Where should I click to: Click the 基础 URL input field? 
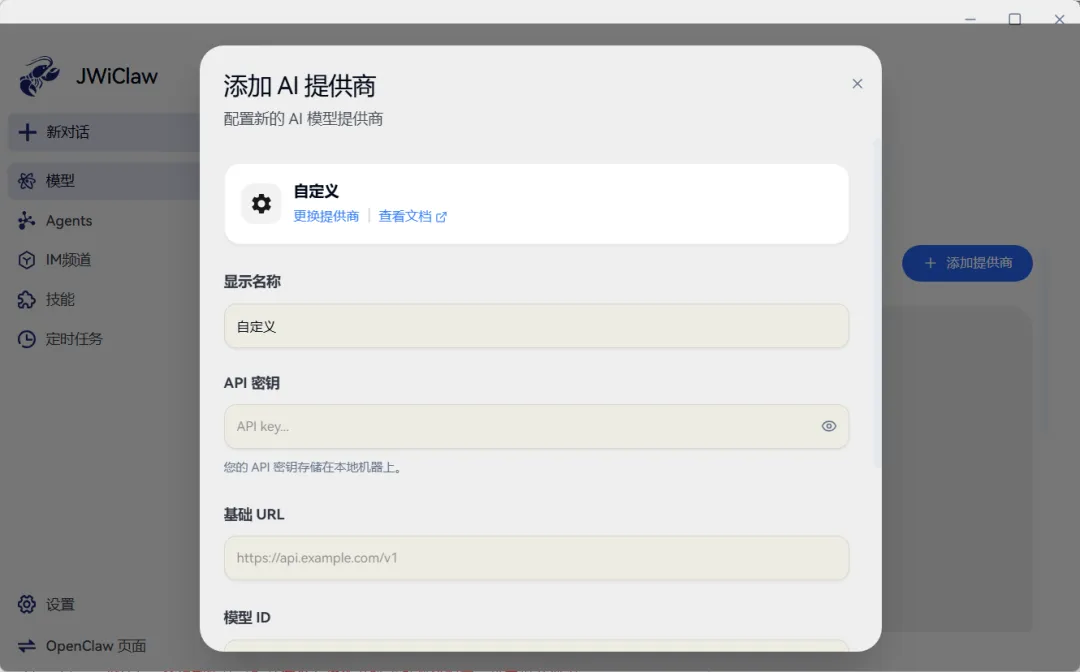(x=536, y=558)
